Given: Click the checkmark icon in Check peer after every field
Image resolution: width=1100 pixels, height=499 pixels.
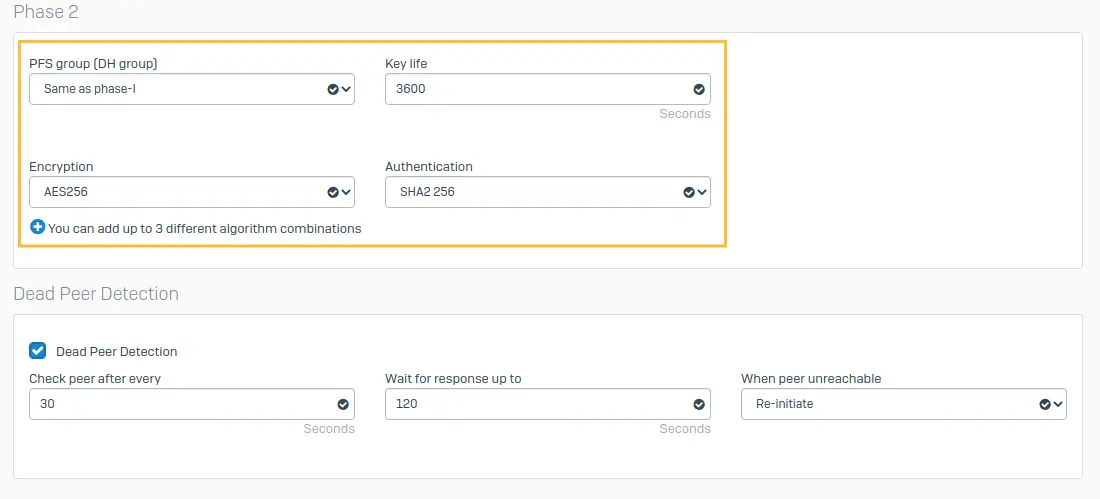Looking at the screenshot, I should point(343,404).
